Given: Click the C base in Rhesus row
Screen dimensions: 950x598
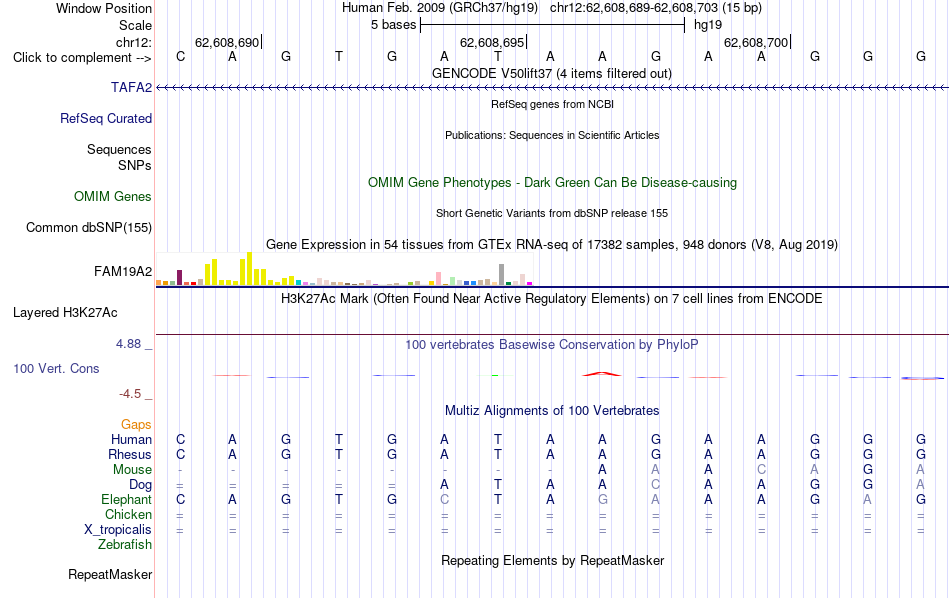Looking at the screenshot, I should tap(181, 454).
